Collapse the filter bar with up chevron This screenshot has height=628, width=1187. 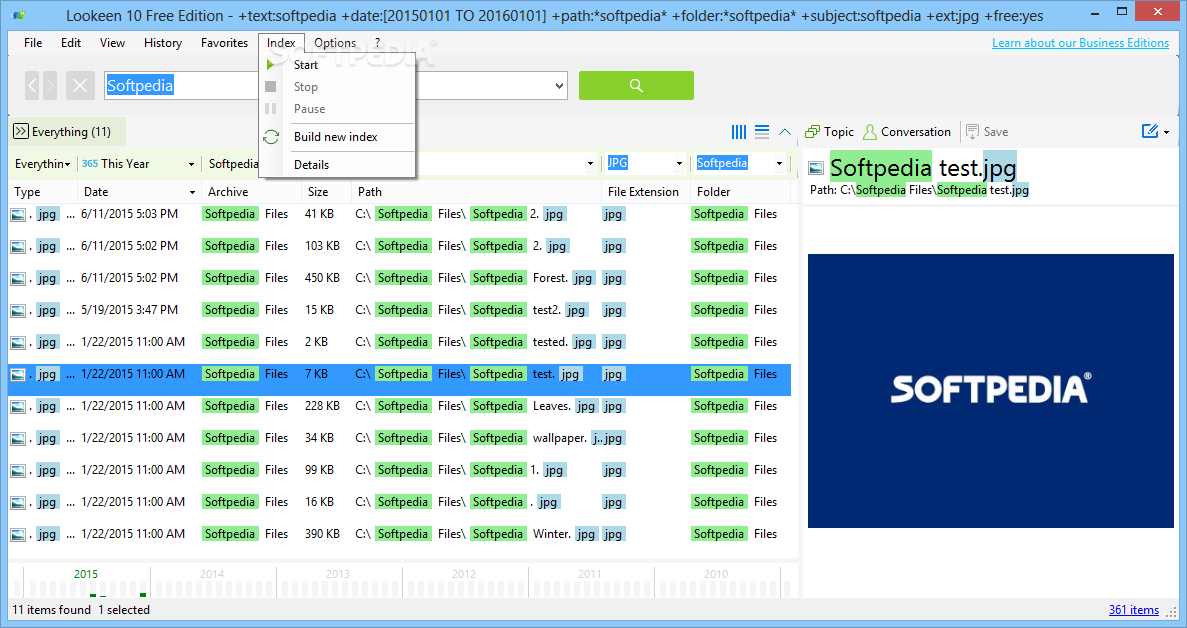coord(785,132)
